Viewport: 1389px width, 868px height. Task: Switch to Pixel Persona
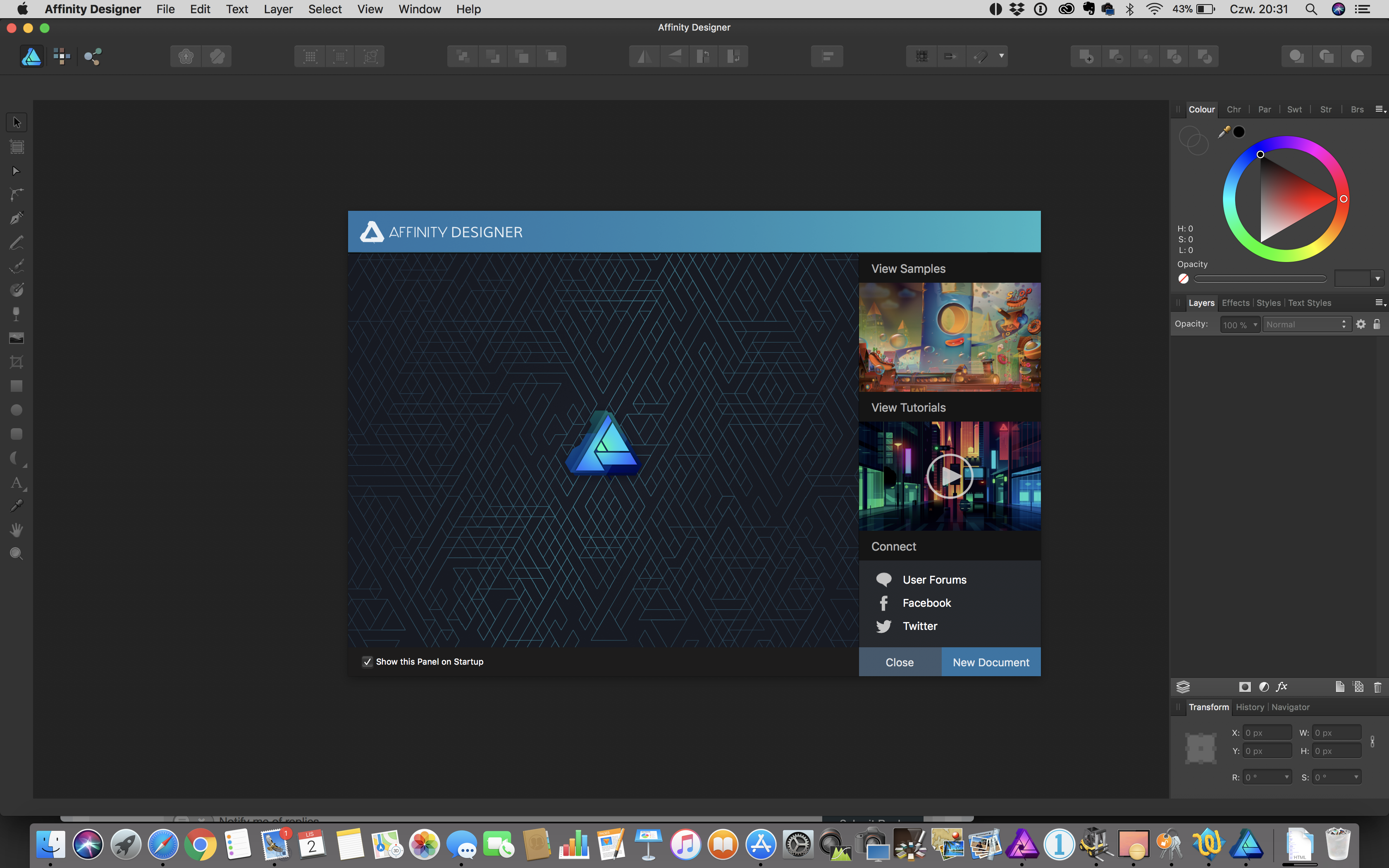tap(62, 56)
